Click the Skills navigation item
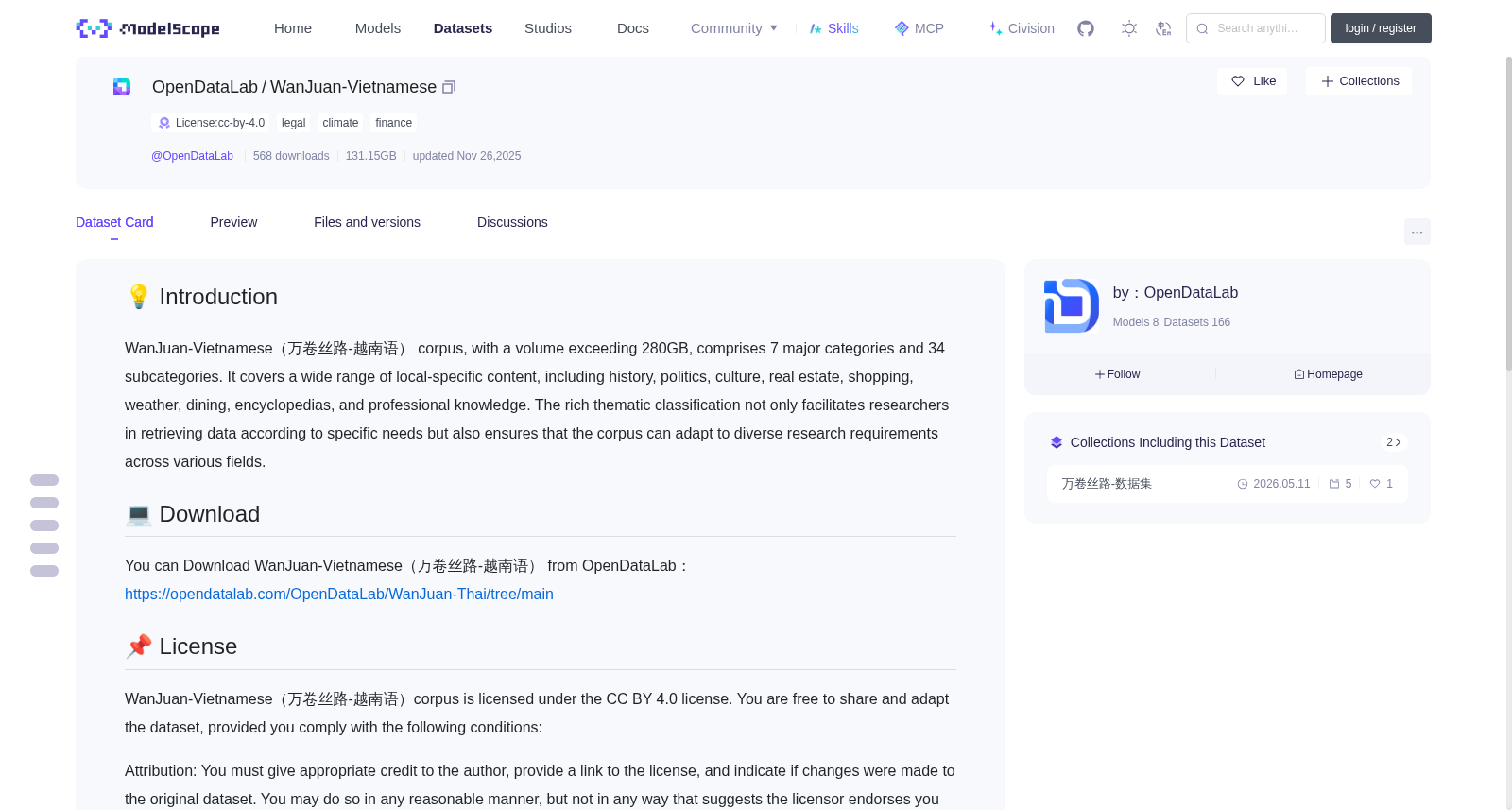This screenshot has height=810, width=1512. tap(833, 28)
